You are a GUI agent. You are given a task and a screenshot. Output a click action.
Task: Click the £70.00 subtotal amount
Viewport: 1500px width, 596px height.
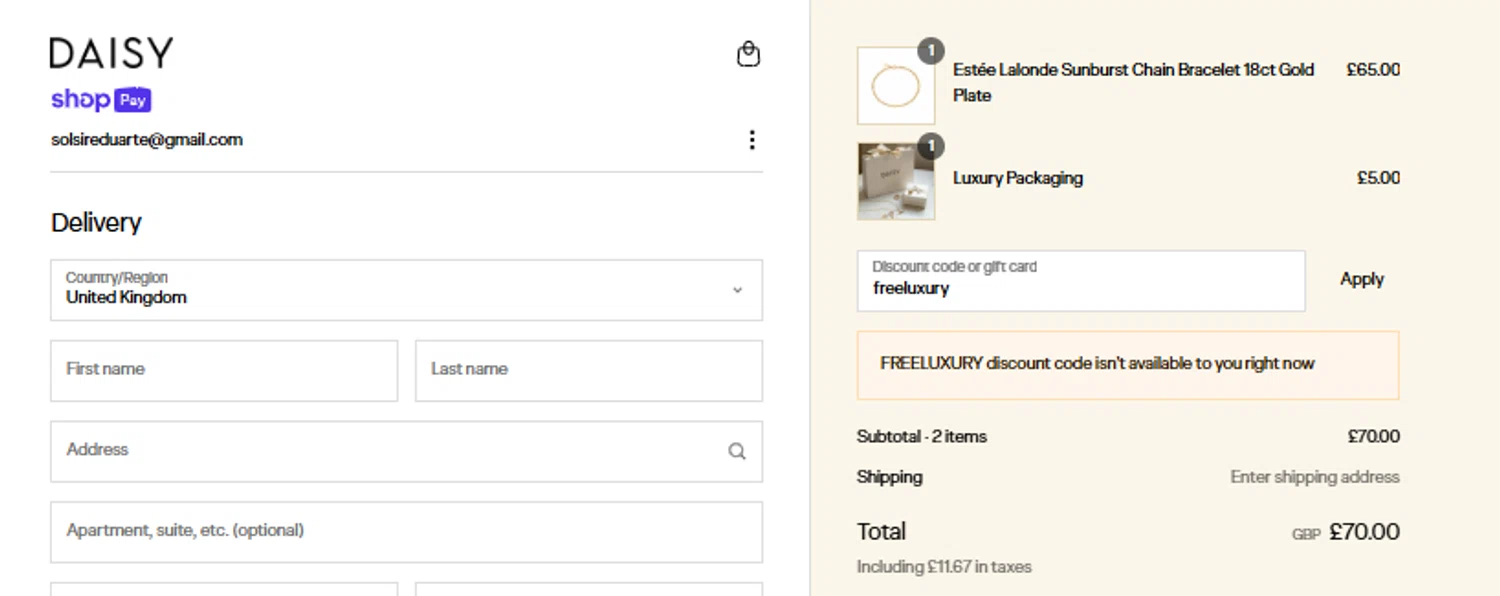1374,437
